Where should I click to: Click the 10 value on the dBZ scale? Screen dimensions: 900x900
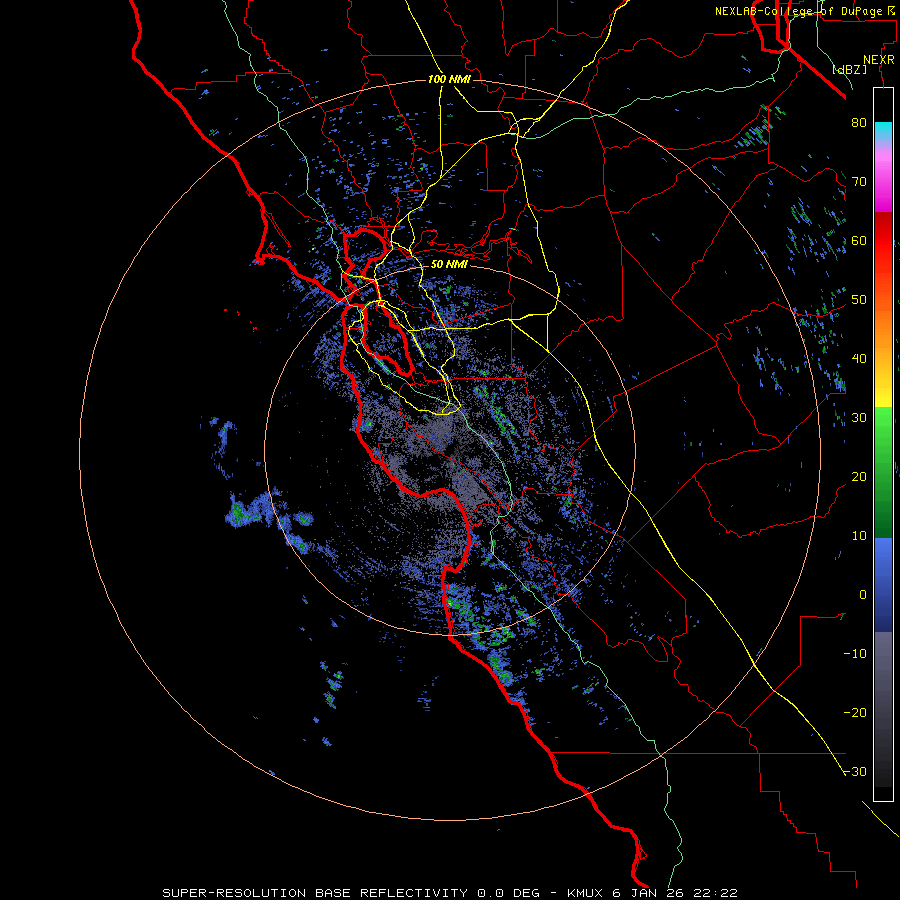click(859, 536)
